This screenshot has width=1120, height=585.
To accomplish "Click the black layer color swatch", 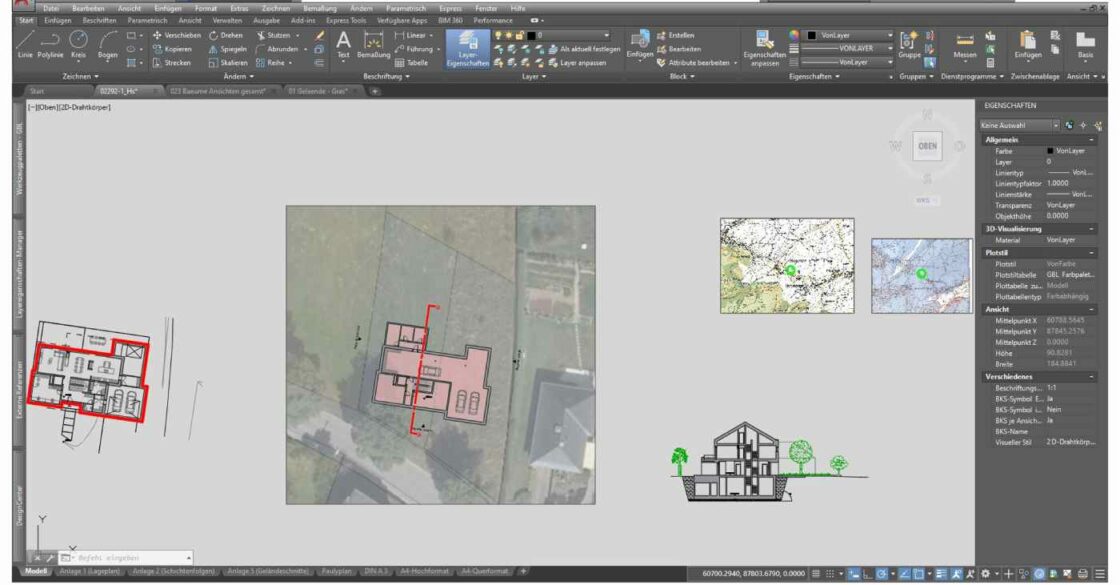I will point(531,35).
